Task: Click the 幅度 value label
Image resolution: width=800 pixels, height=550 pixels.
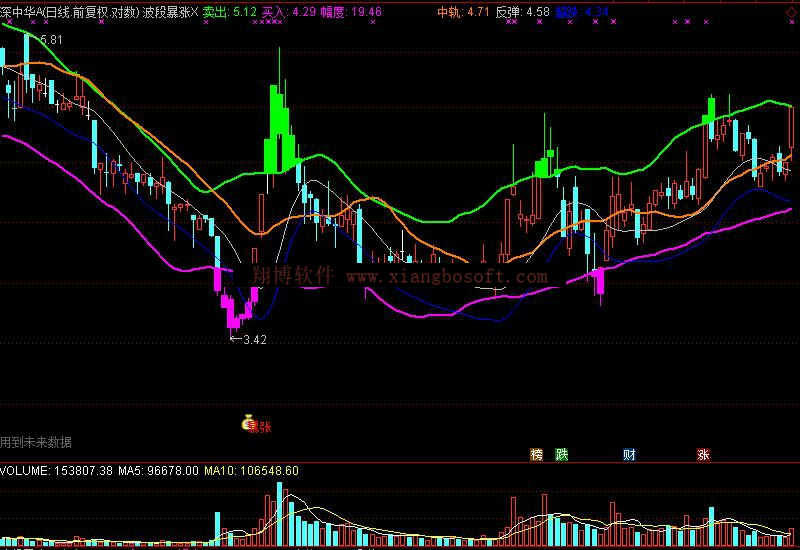Action: tap(353, 12)
